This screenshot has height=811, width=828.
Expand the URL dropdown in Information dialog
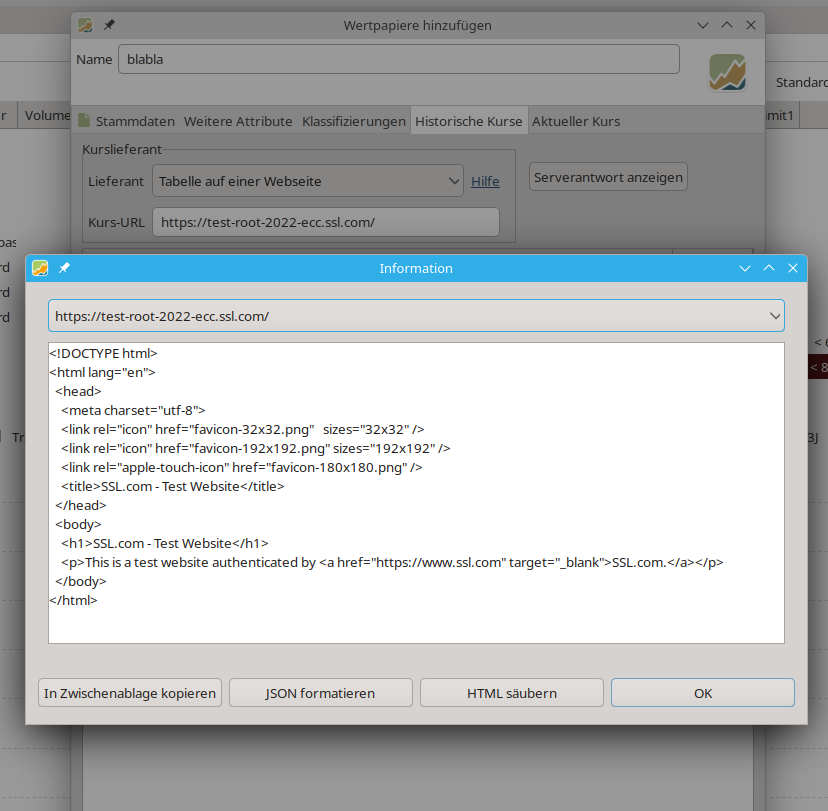tap(774, 316)
